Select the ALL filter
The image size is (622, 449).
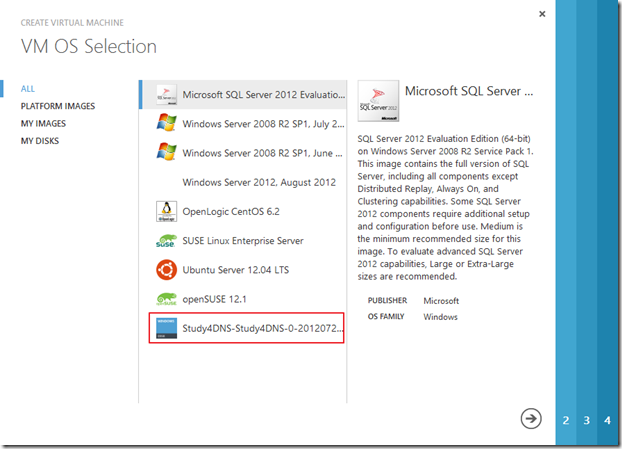(x=28, y=89)
